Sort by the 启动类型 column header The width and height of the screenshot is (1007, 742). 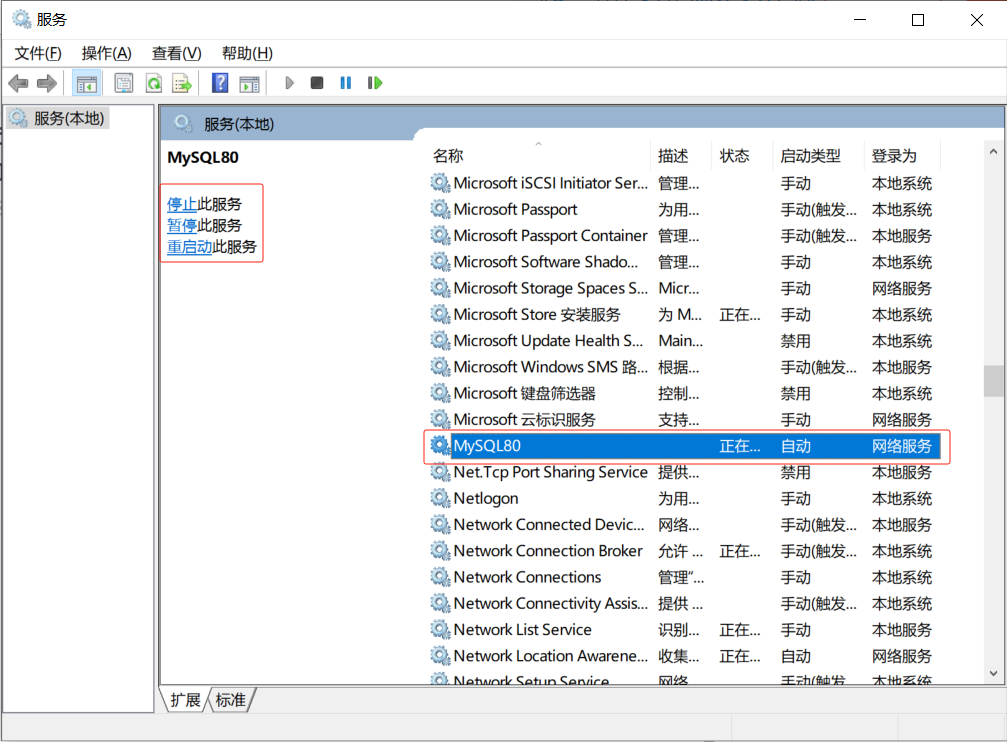pyautogui.click(x=819, y=155)
